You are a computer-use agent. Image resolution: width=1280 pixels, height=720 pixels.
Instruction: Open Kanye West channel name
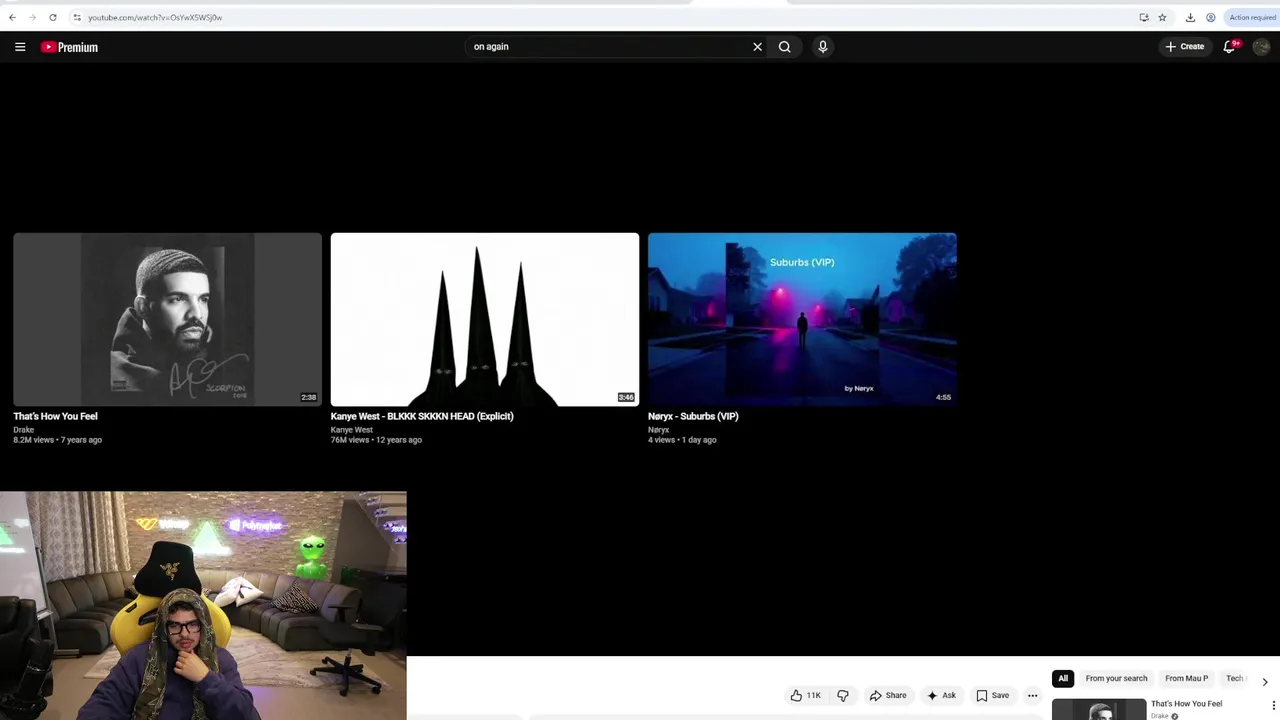[x=352, y=430]
